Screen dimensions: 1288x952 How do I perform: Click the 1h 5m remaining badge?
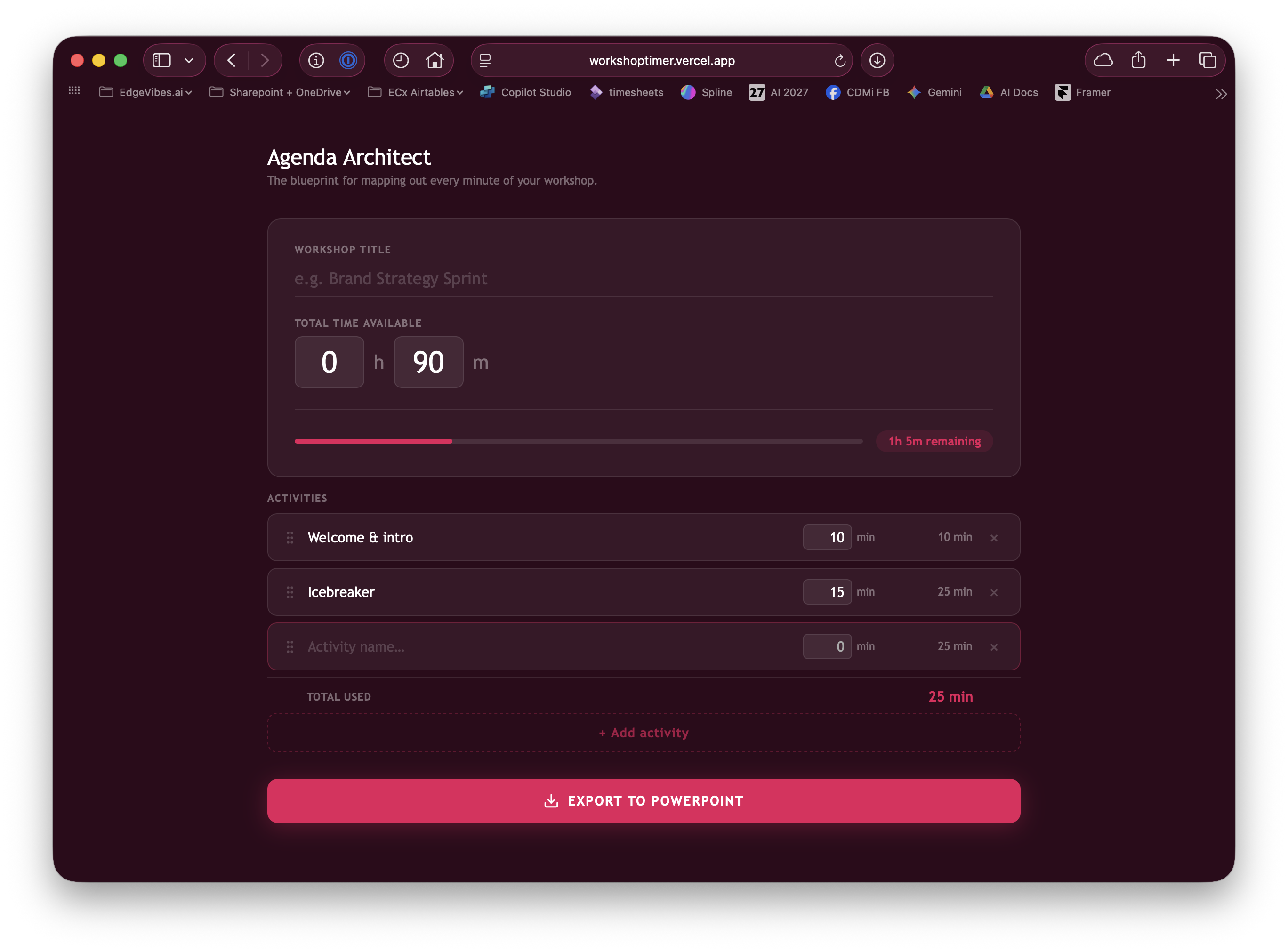(x=934, y=441)
